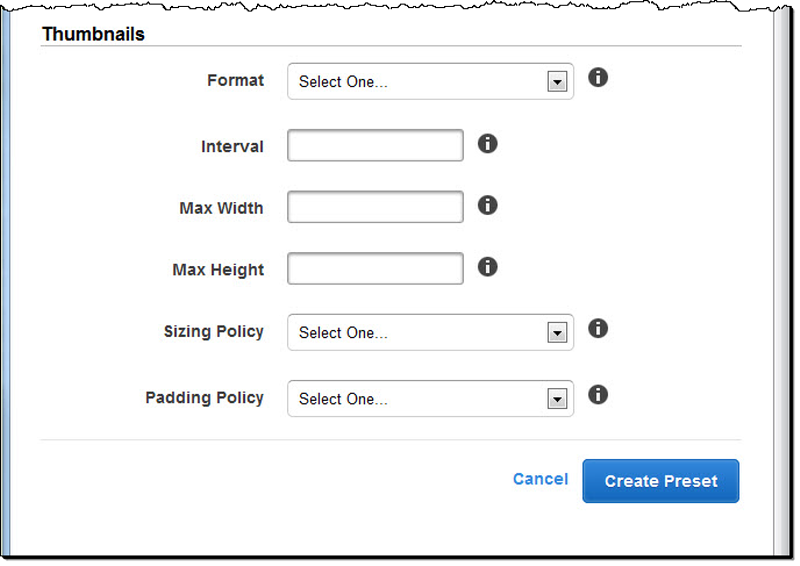Click the info icon beside Format

[598, 77]
